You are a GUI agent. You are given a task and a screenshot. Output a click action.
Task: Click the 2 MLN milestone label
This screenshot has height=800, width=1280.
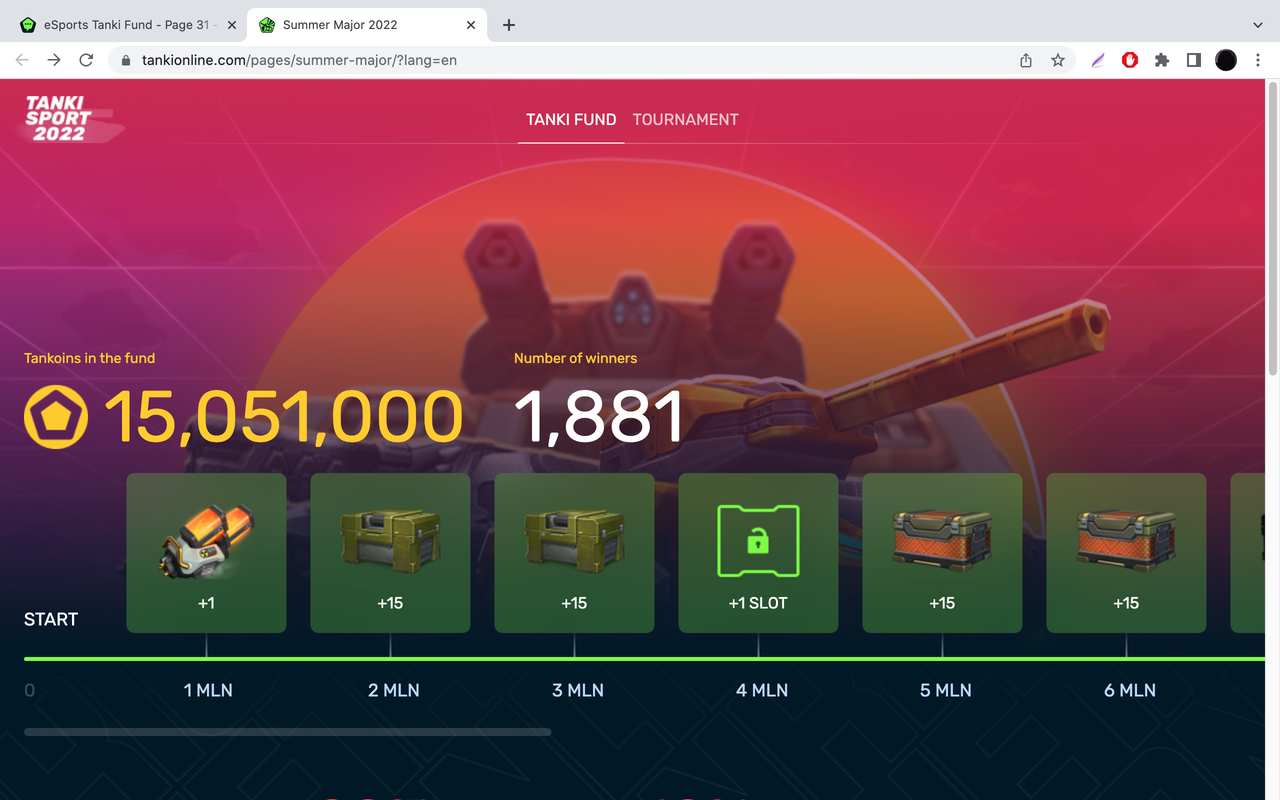[x=393, y=690]
